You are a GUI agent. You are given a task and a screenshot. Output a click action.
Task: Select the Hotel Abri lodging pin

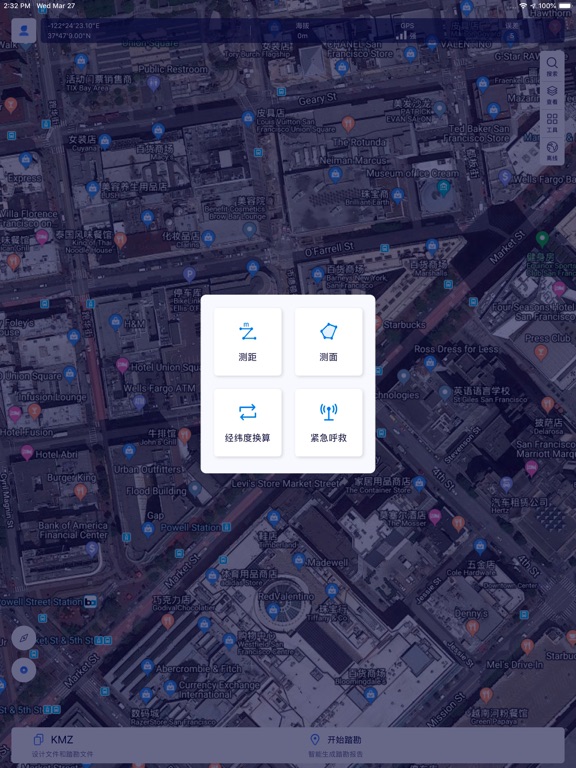click(x=27, y=453)
